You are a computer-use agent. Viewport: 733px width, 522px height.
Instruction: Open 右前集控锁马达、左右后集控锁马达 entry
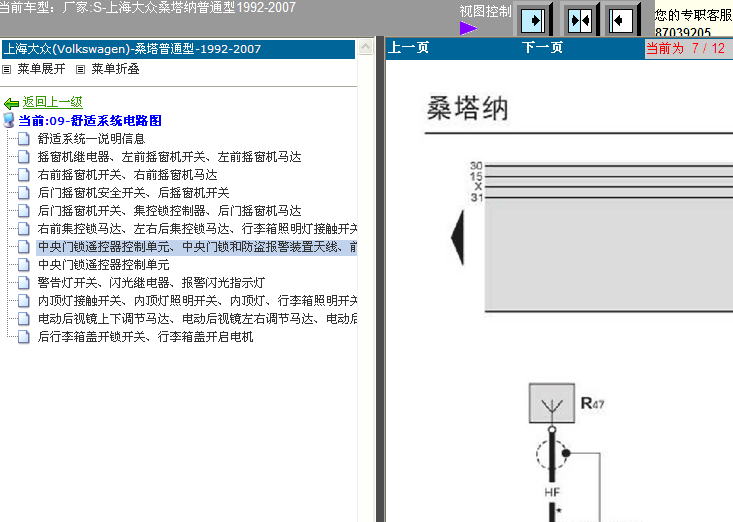[x=197, y=229]
